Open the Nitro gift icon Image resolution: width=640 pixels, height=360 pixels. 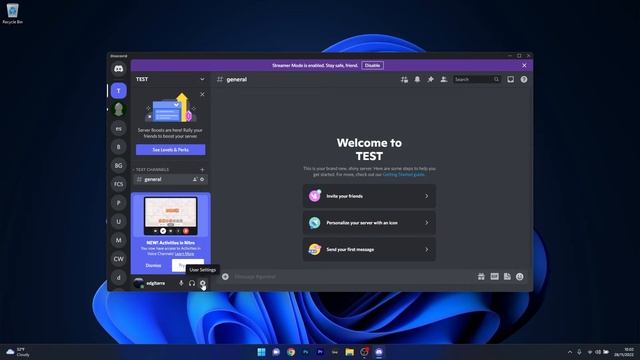point(481,277)
